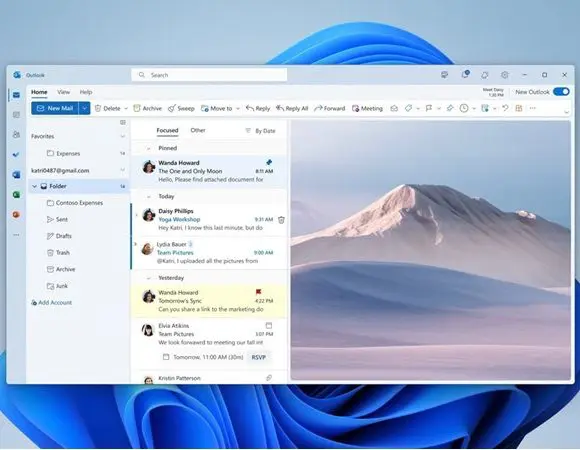580x450 pixels.
Task: Open the People icon in the sidebar
Action: (x=16, y=135)
